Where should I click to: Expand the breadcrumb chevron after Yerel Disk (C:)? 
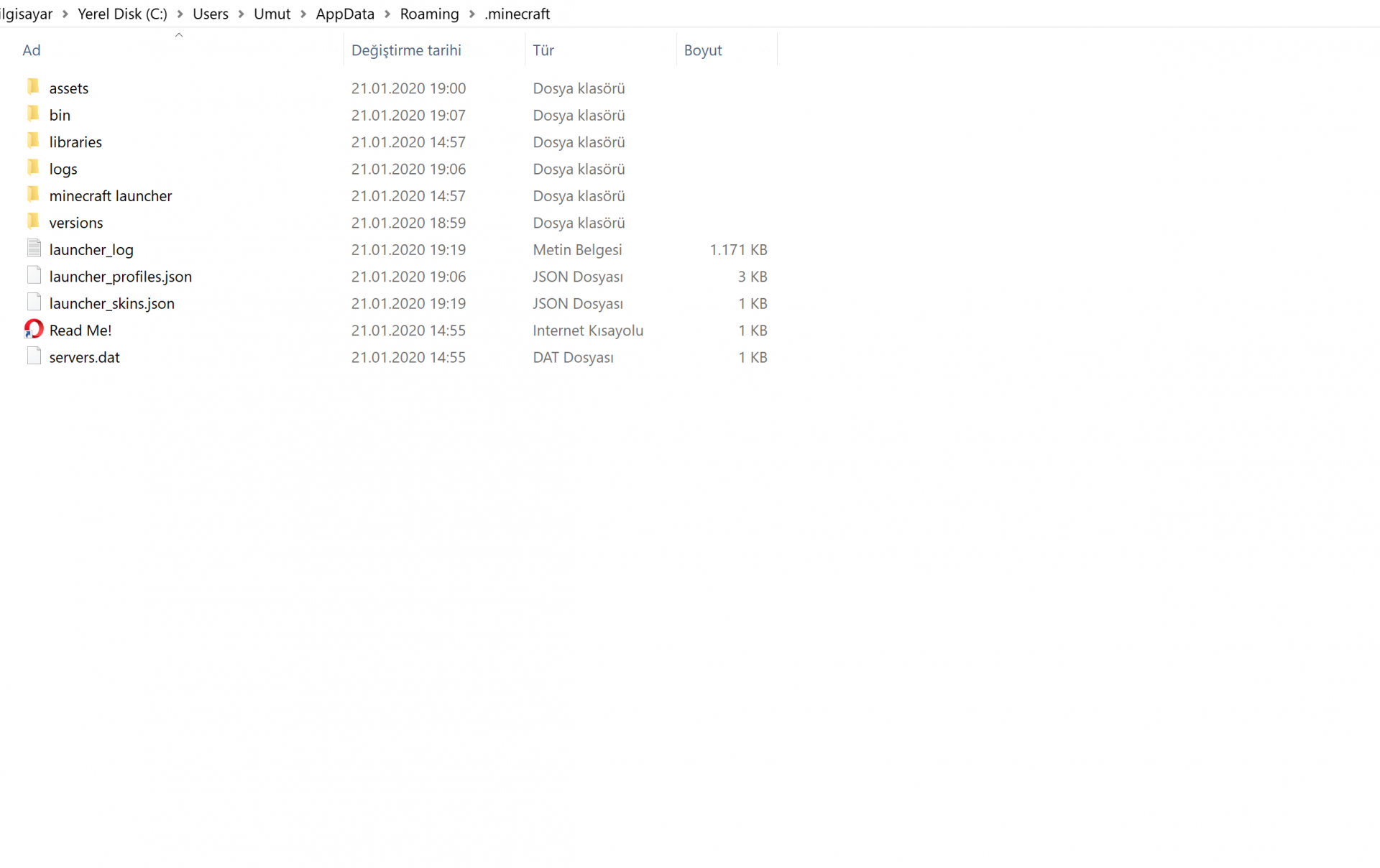coord(180,14)
